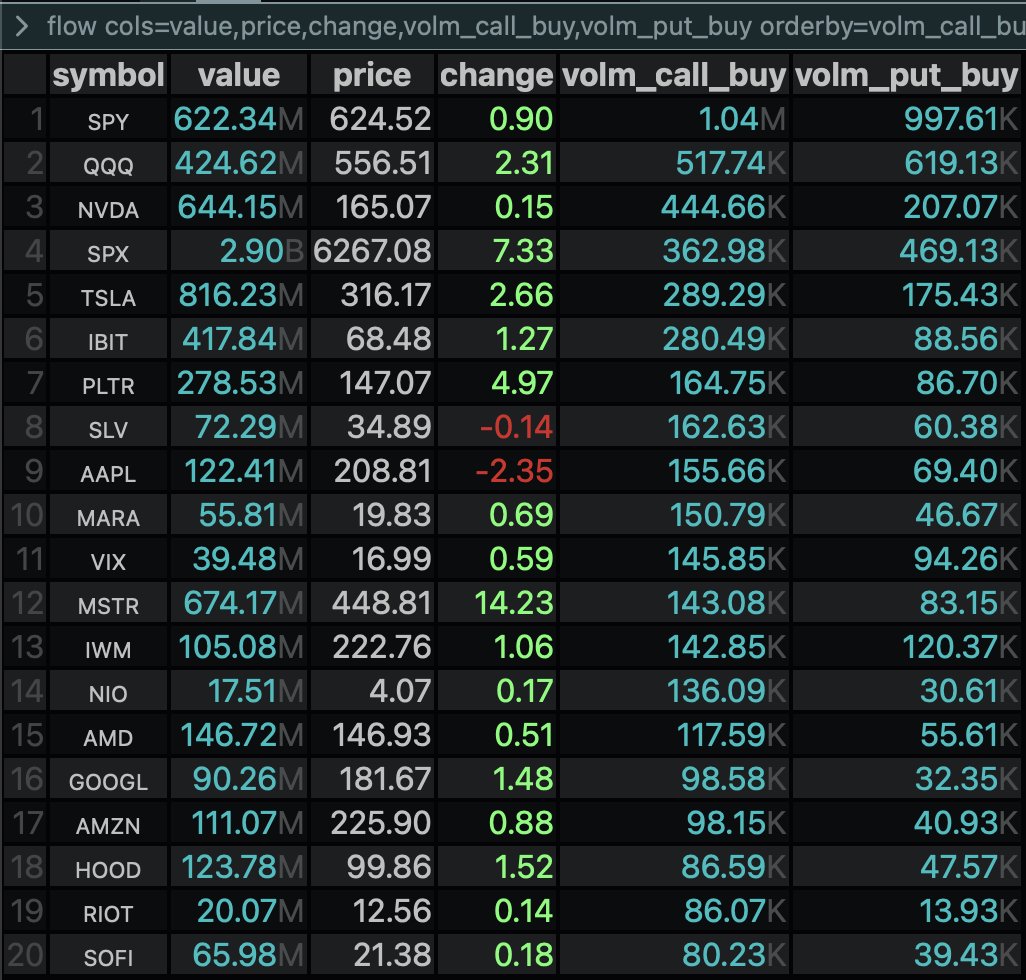Select the QQQ symbol cell
The width and height of the screenshot is (1026, 980).
(x=108, y=164)
